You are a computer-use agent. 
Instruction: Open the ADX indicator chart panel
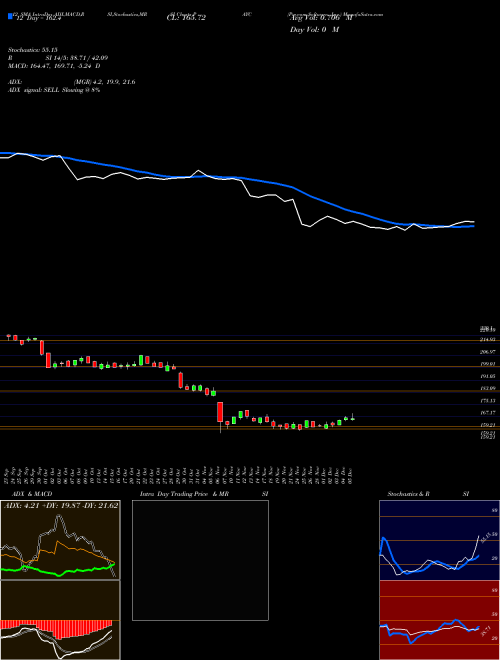60,540
